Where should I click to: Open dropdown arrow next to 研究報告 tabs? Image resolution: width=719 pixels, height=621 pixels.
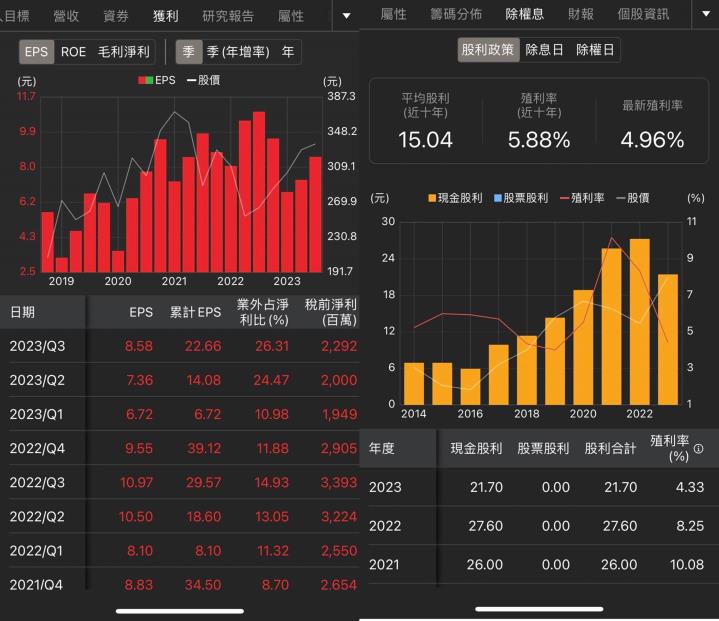click(346, 16)
